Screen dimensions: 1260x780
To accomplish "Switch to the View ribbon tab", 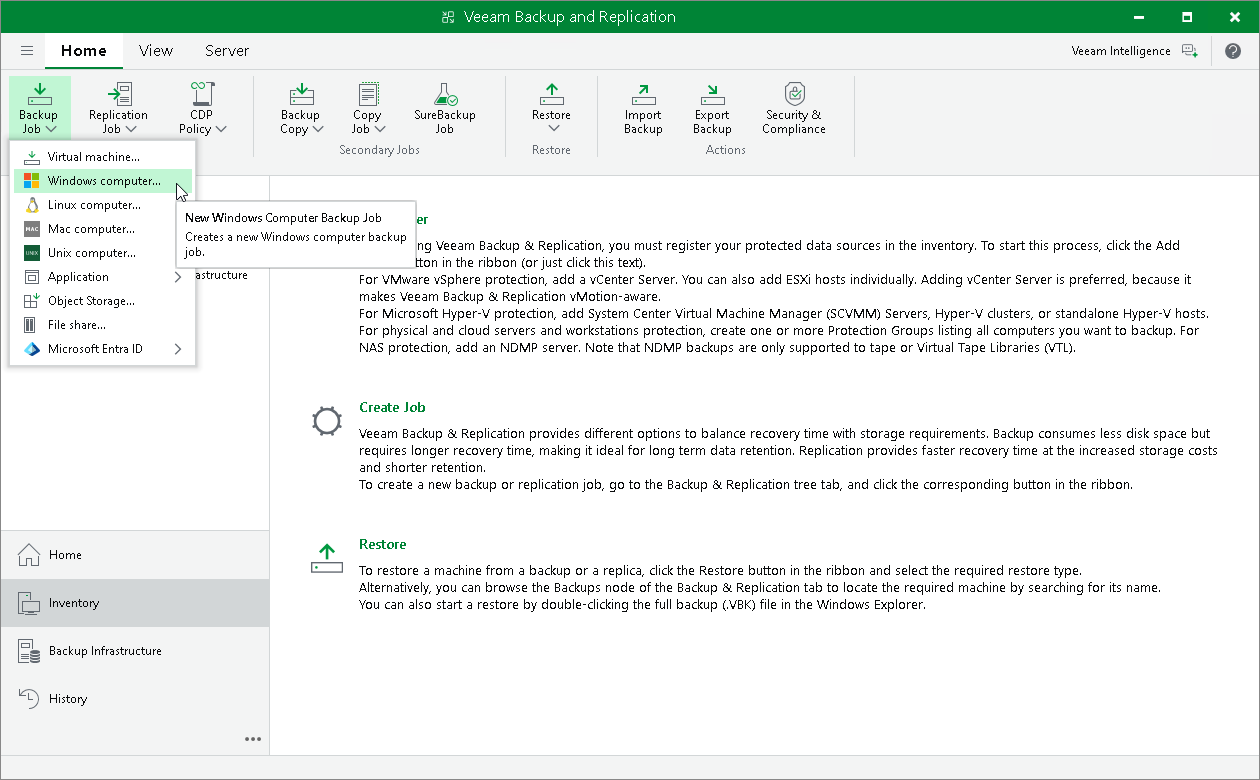I will tap(156, 50).
